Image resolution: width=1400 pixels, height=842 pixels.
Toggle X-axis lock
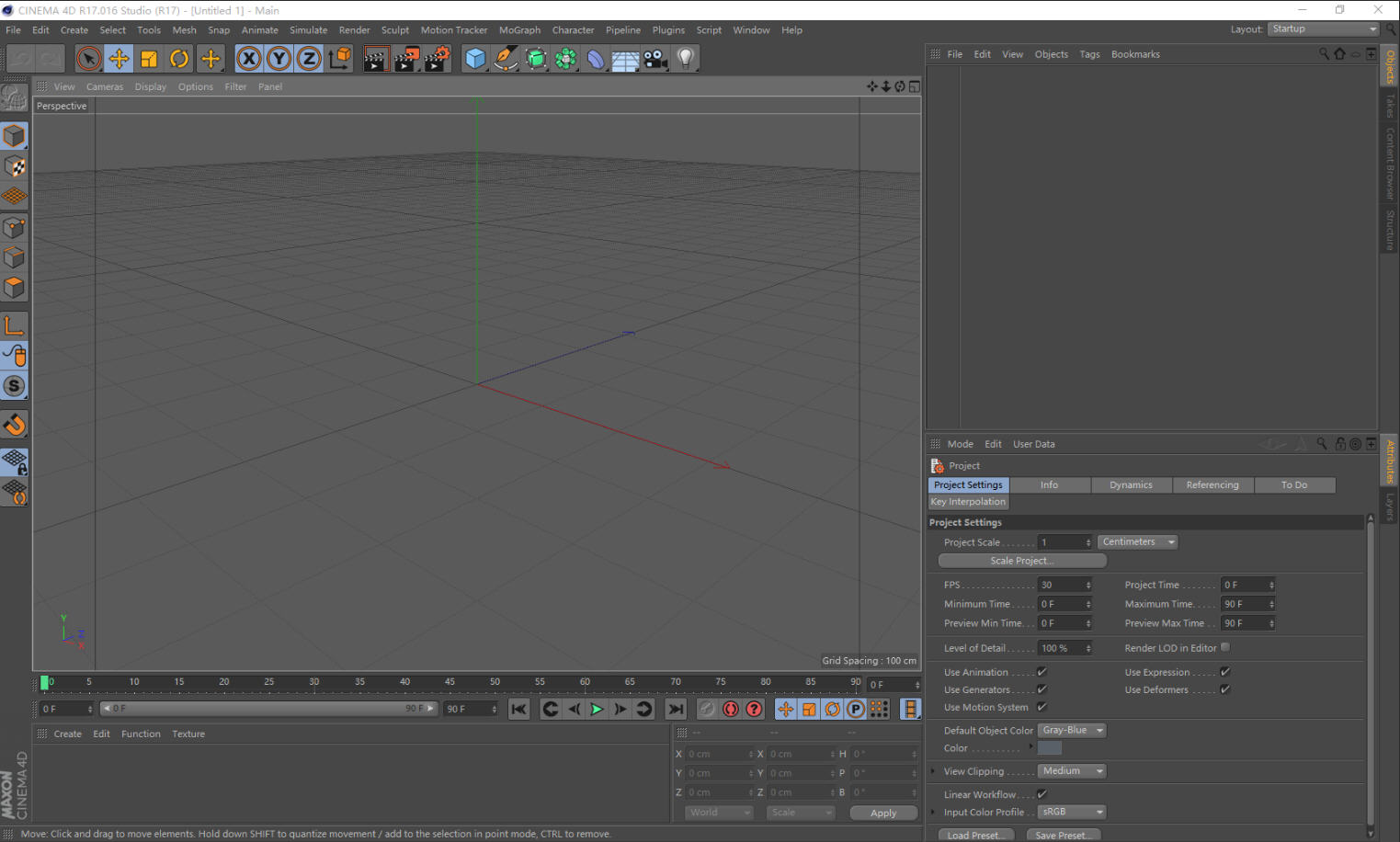[x=249, y=59]
